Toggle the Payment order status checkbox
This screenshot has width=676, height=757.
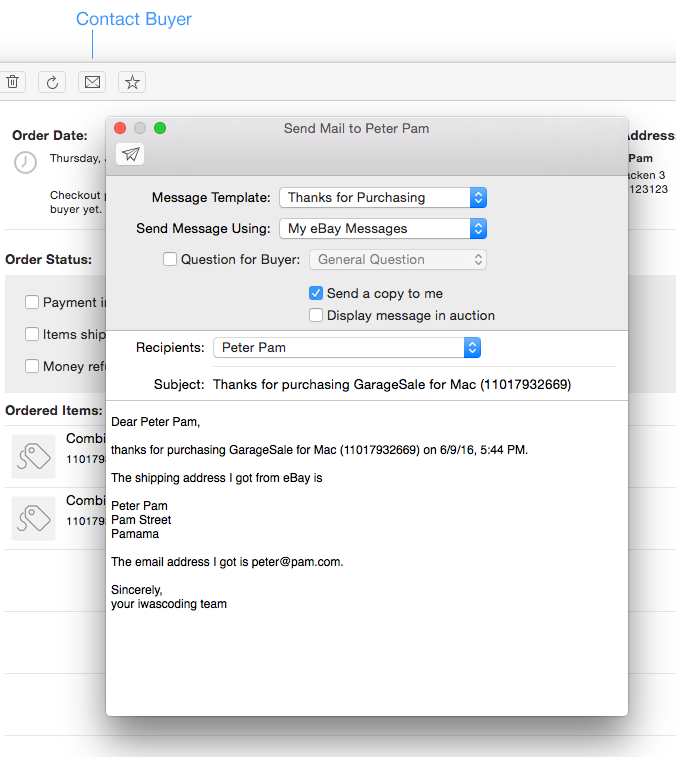[x=32, y=302]
